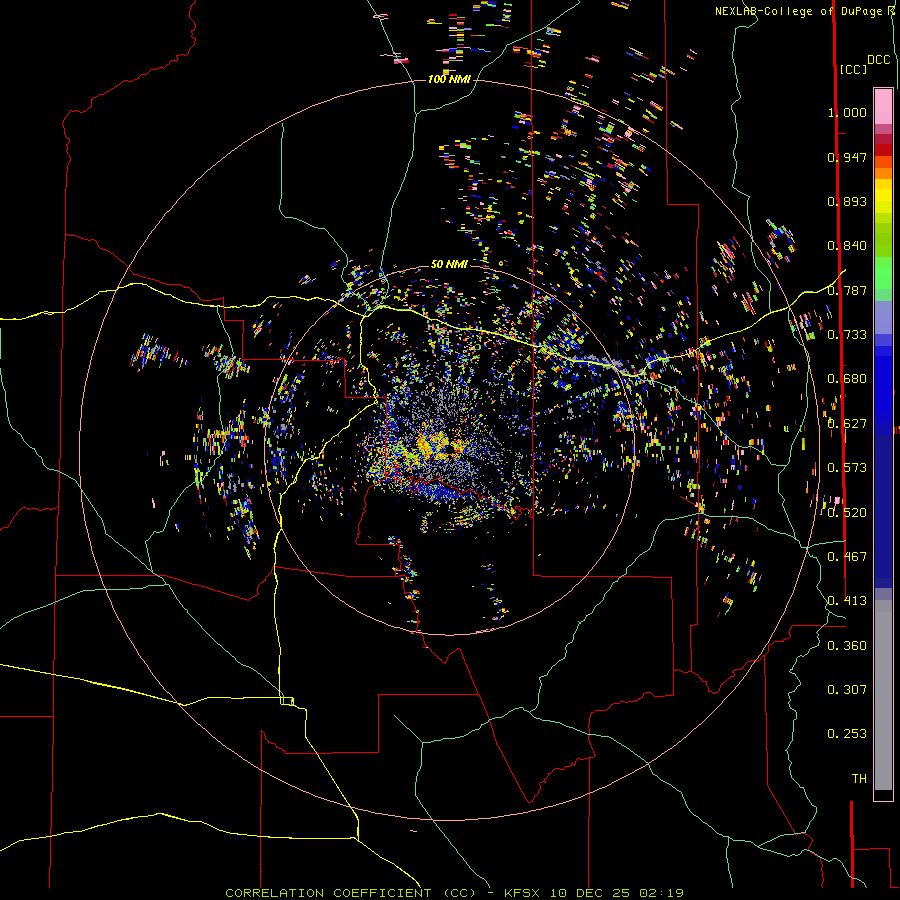
Task: Pick the 0.893 legend value
Action: 847,201
